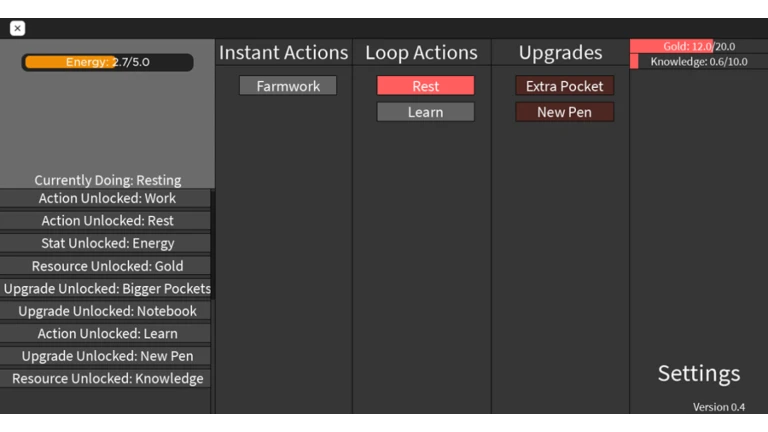Click the Knowledge resource bar
This screenshot has height=432, width=768.
click(x=699, y=62)
